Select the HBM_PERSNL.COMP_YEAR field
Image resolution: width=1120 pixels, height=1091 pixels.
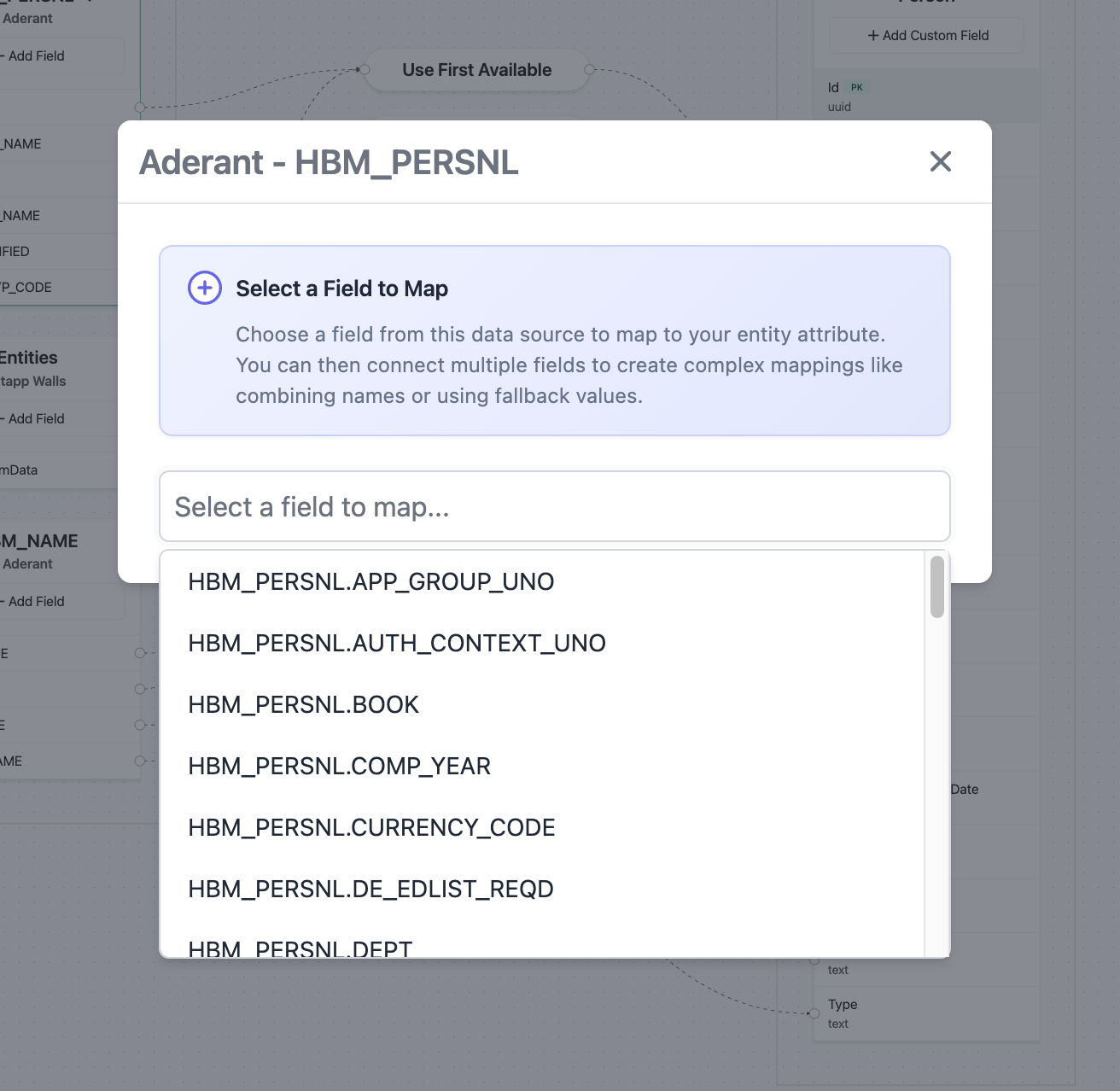[339, 766]
